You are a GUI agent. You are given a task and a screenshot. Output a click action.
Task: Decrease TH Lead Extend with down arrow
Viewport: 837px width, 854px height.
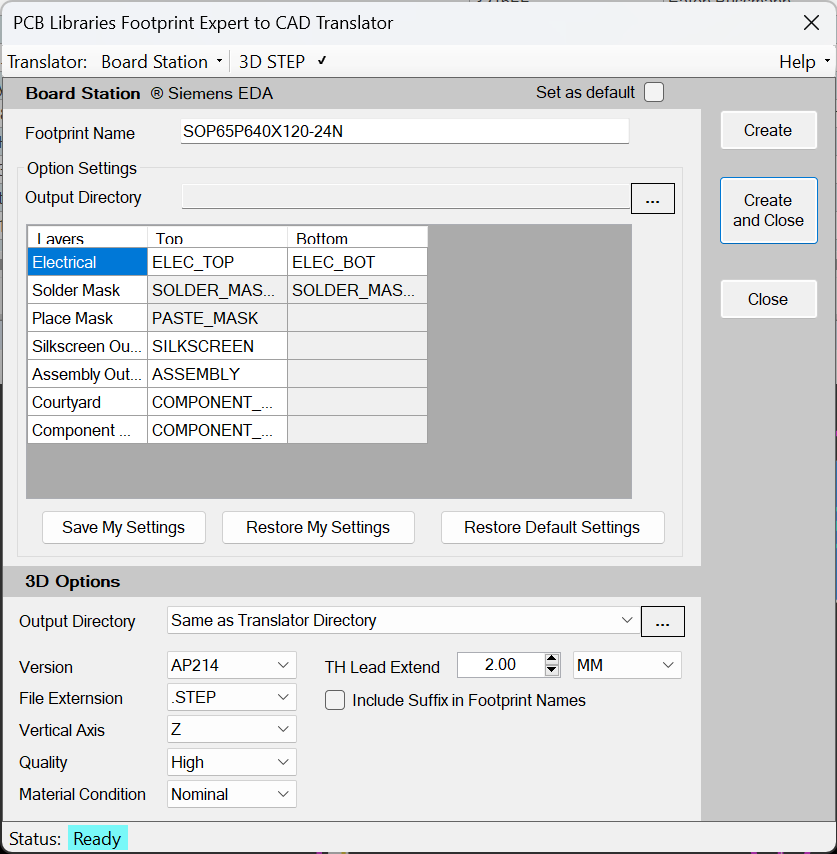(x=551, y=670)
